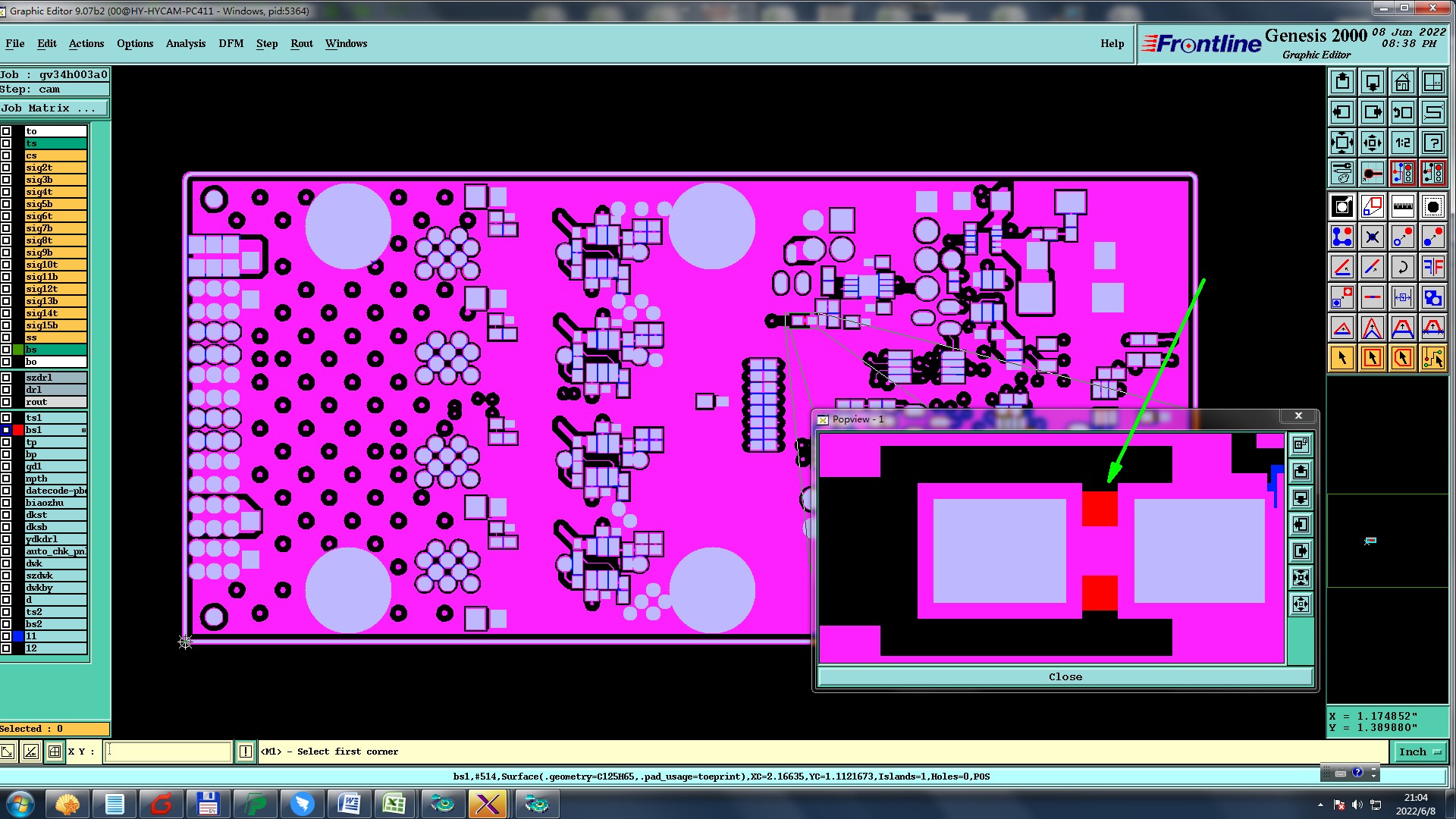Select the arrow pointer selection tool

(1341, 358)
